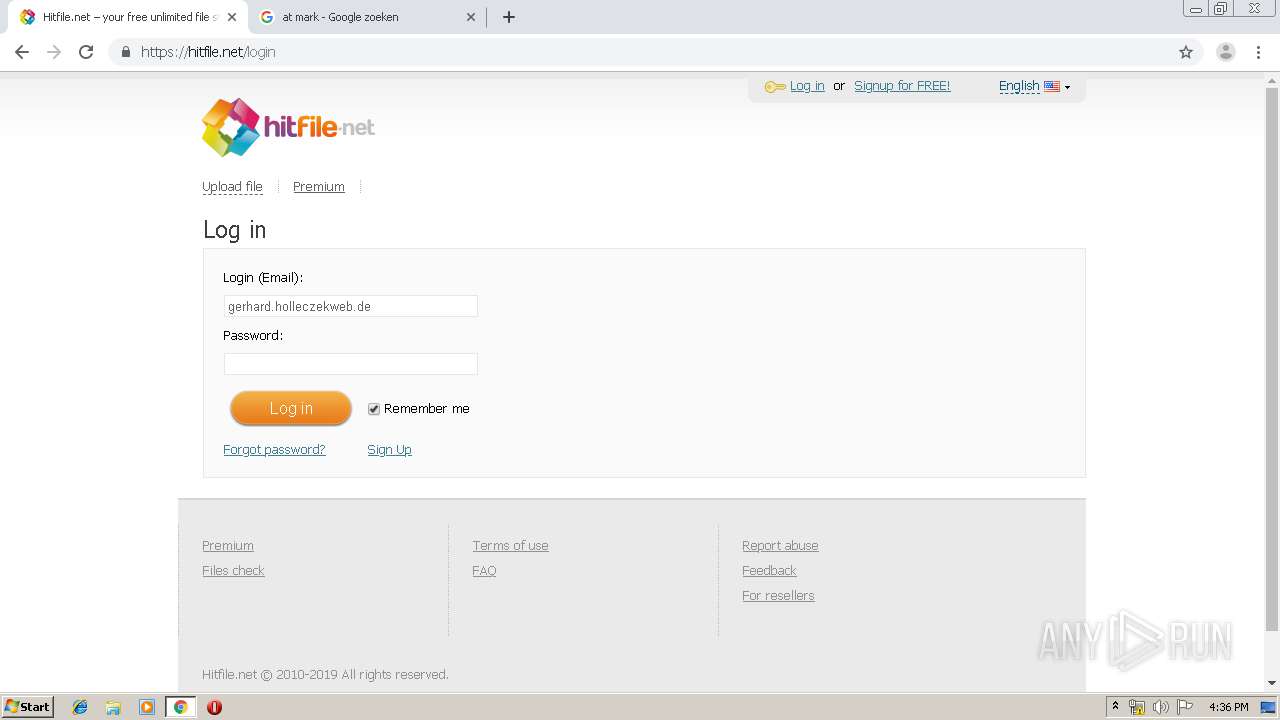Screen dimensions: 1280x720
Task: Click the US flag language icon
Action: (1052, 86)
